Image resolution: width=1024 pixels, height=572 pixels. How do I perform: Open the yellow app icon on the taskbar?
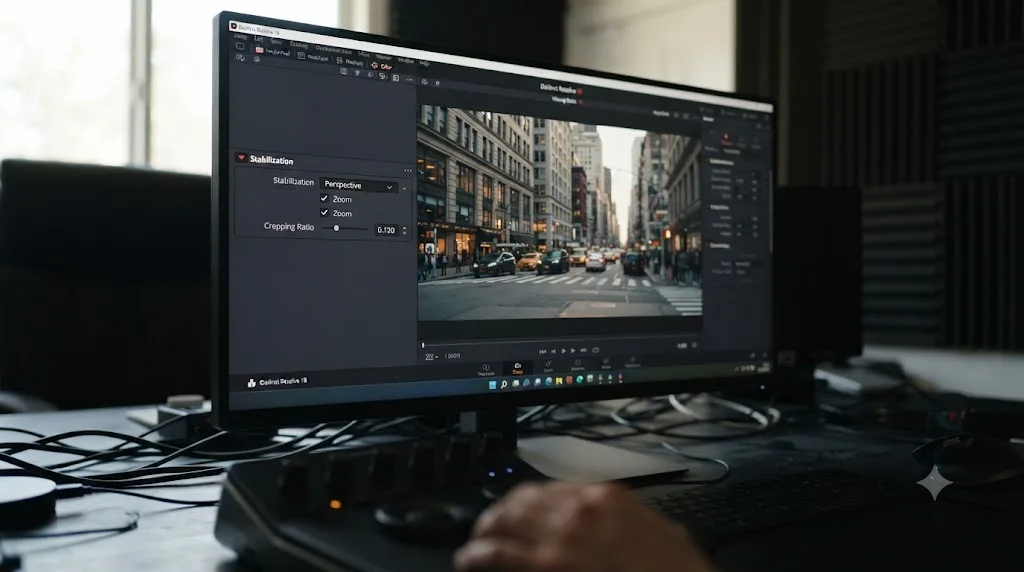pyautogui.click(x=559, y=380)
